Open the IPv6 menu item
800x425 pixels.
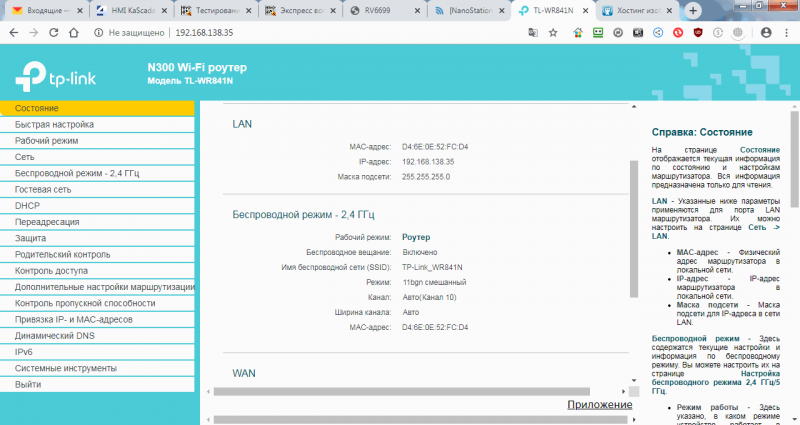(97, 352)
